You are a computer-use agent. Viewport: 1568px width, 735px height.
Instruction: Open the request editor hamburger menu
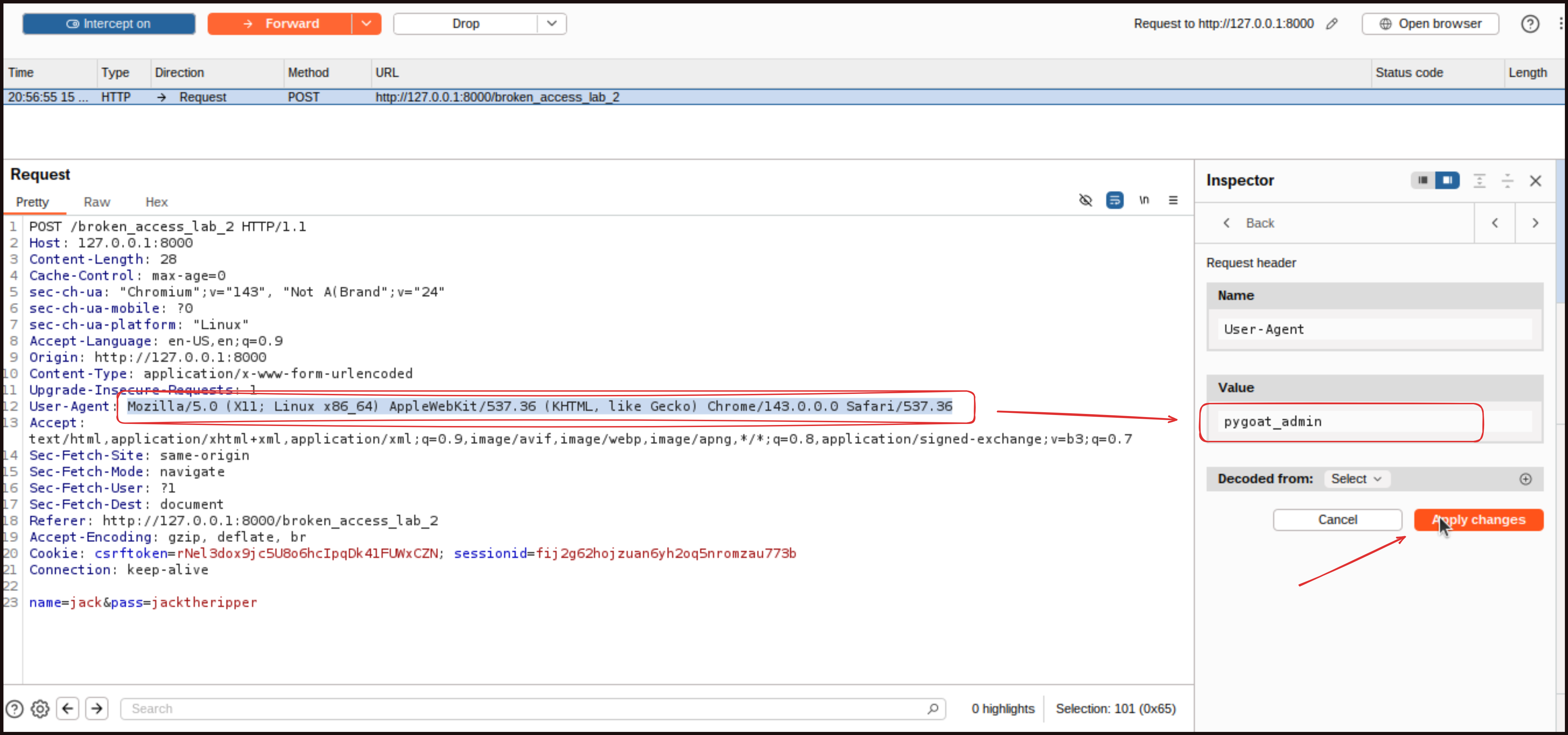(x=1173, y=200)
